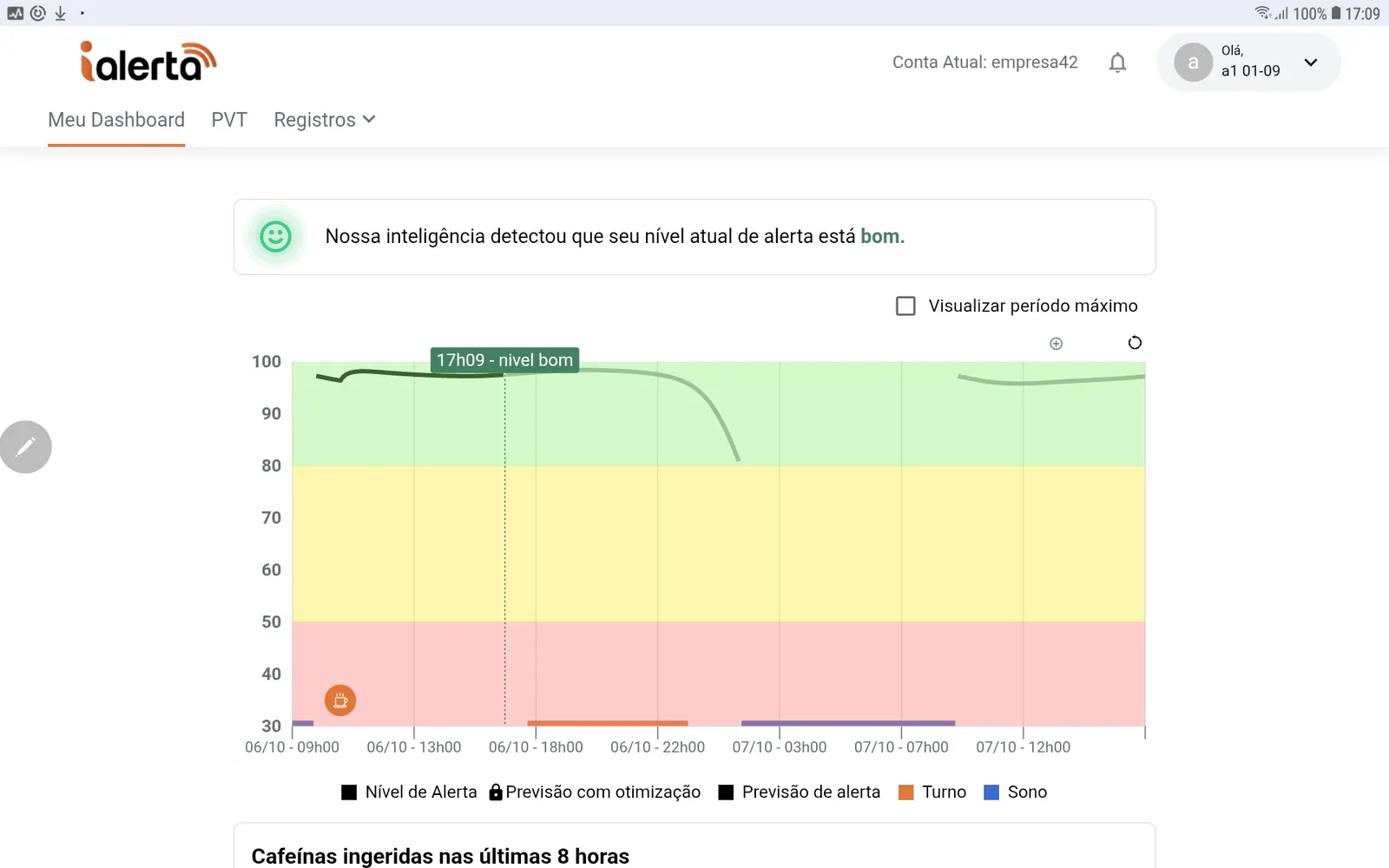
Task: Click the 07/10 - 03h00 axis label
Action: (x=780, y=747)
